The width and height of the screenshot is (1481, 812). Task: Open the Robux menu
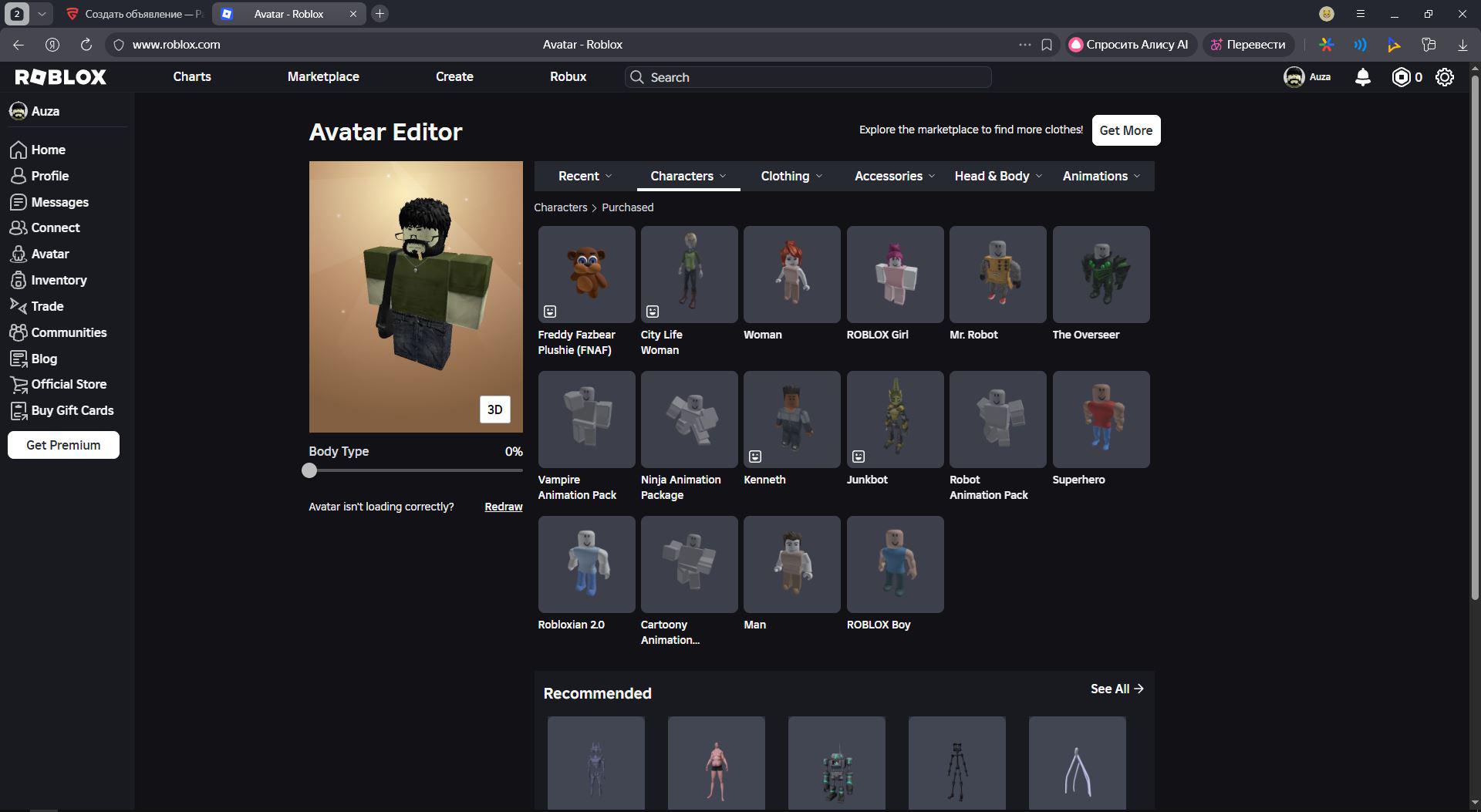tap(568, 77)
